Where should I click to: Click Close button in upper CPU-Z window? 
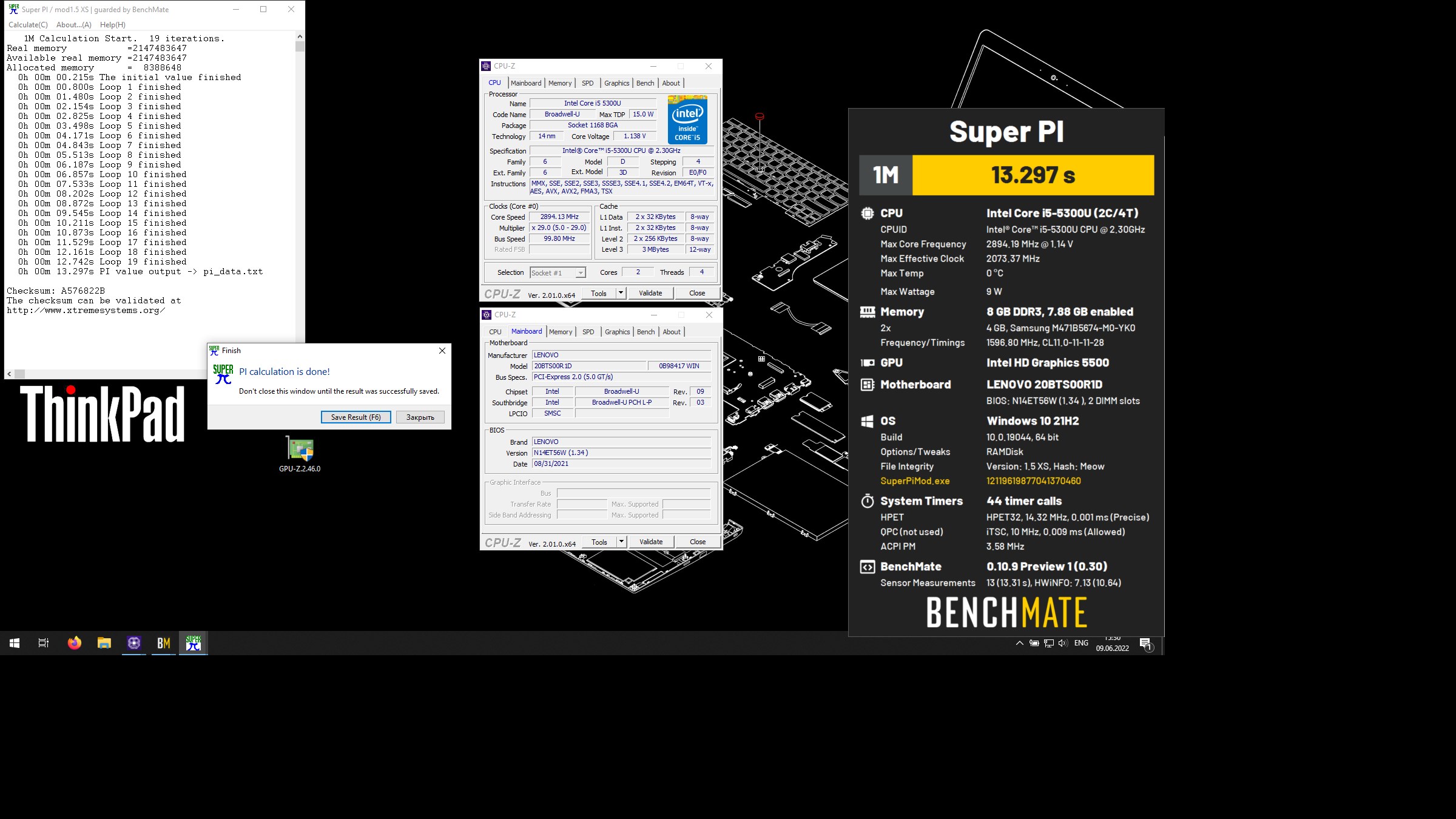coord(697,293)
